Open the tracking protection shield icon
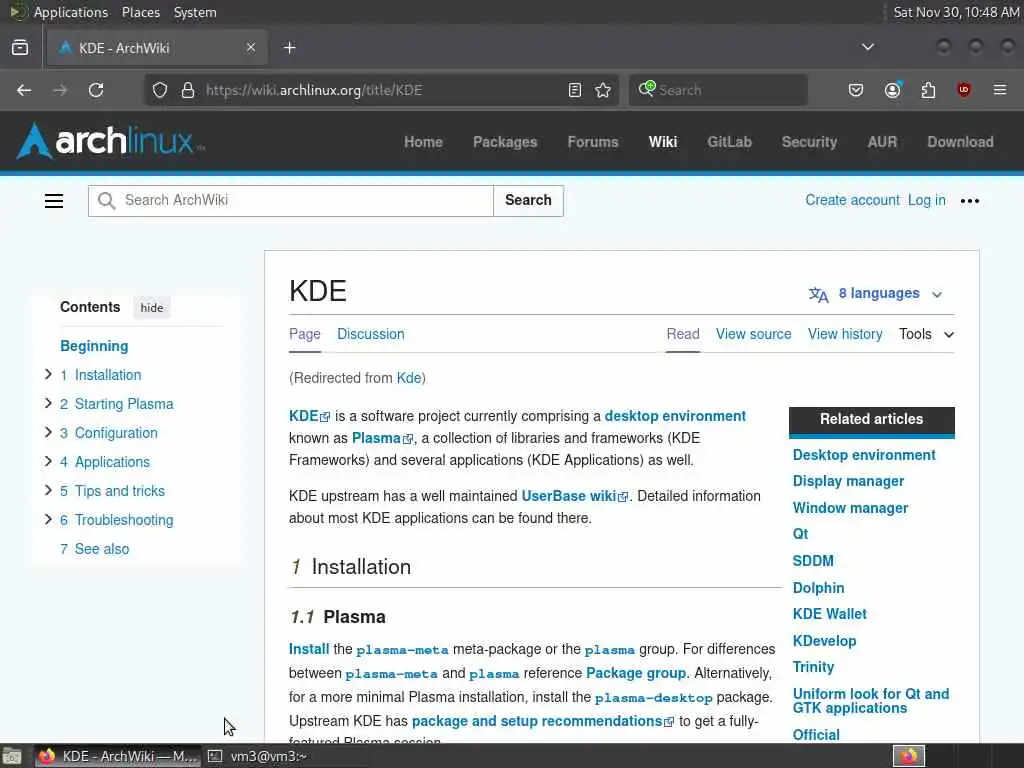Image resolution: width=1024 pixels, height=768 pixels. click(x=160, y=90)
